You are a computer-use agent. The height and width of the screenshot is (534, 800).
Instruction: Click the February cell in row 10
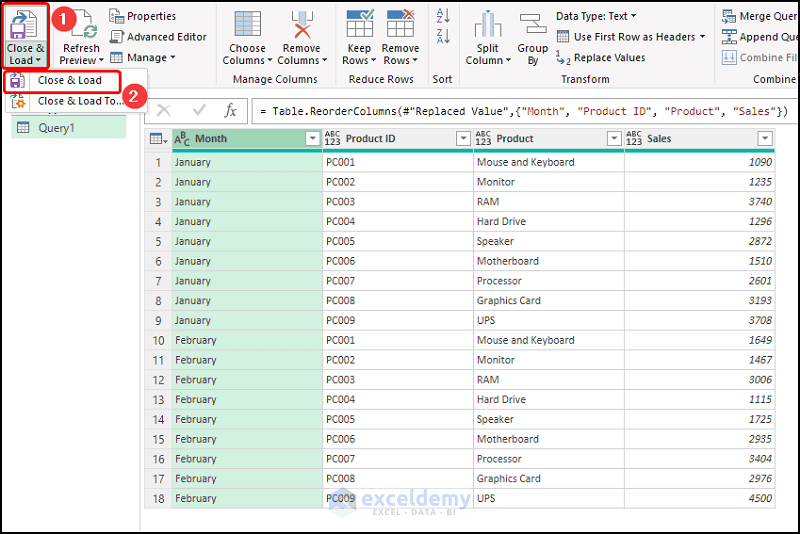click(x=247, y=340)
